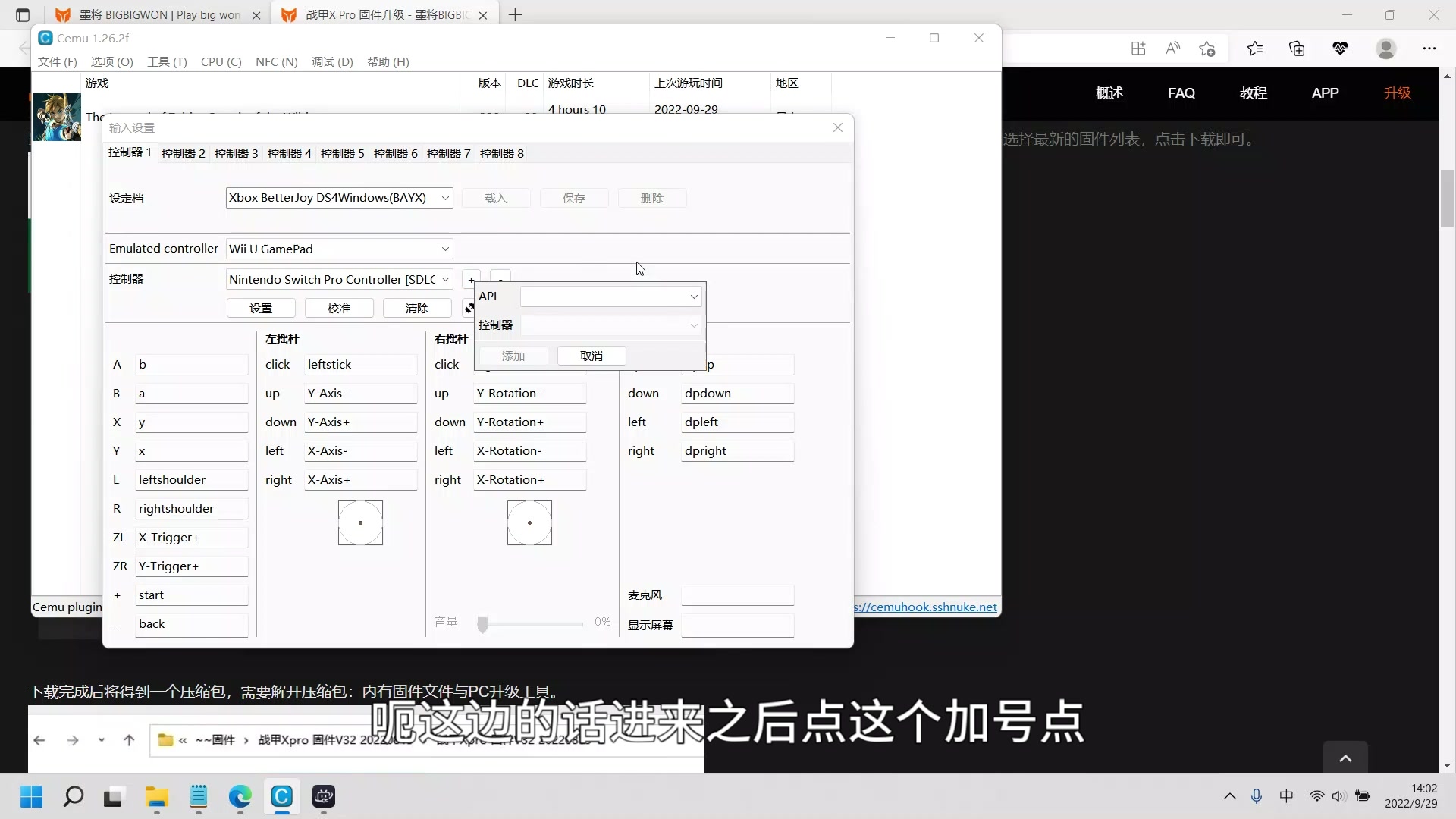Open Microsoft Edge from the taskbar
1456x819 pixels.
tap(240, 796)
